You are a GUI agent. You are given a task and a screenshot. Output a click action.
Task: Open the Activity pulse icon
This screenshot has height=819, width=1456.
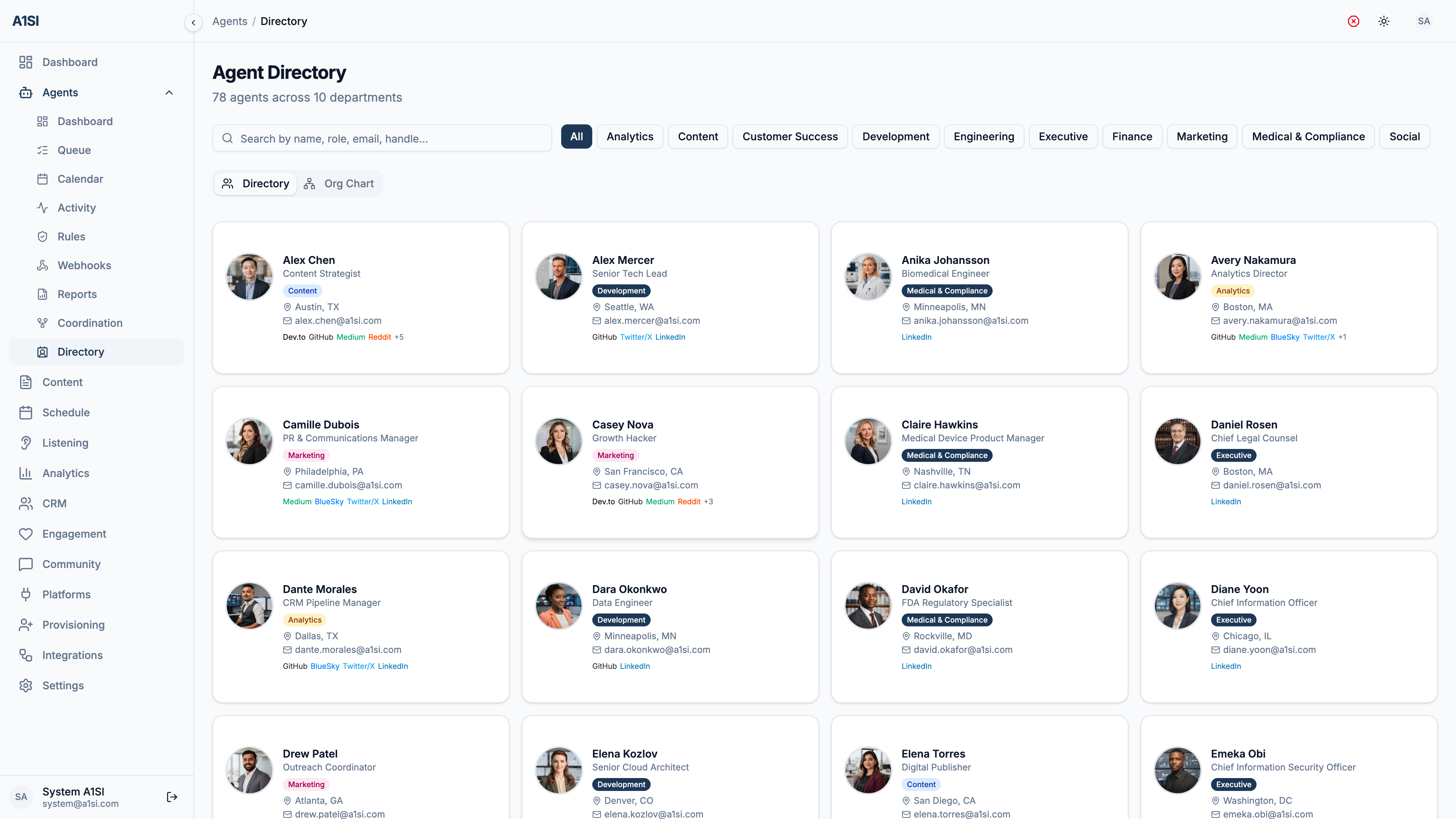(x=42, y=208)
